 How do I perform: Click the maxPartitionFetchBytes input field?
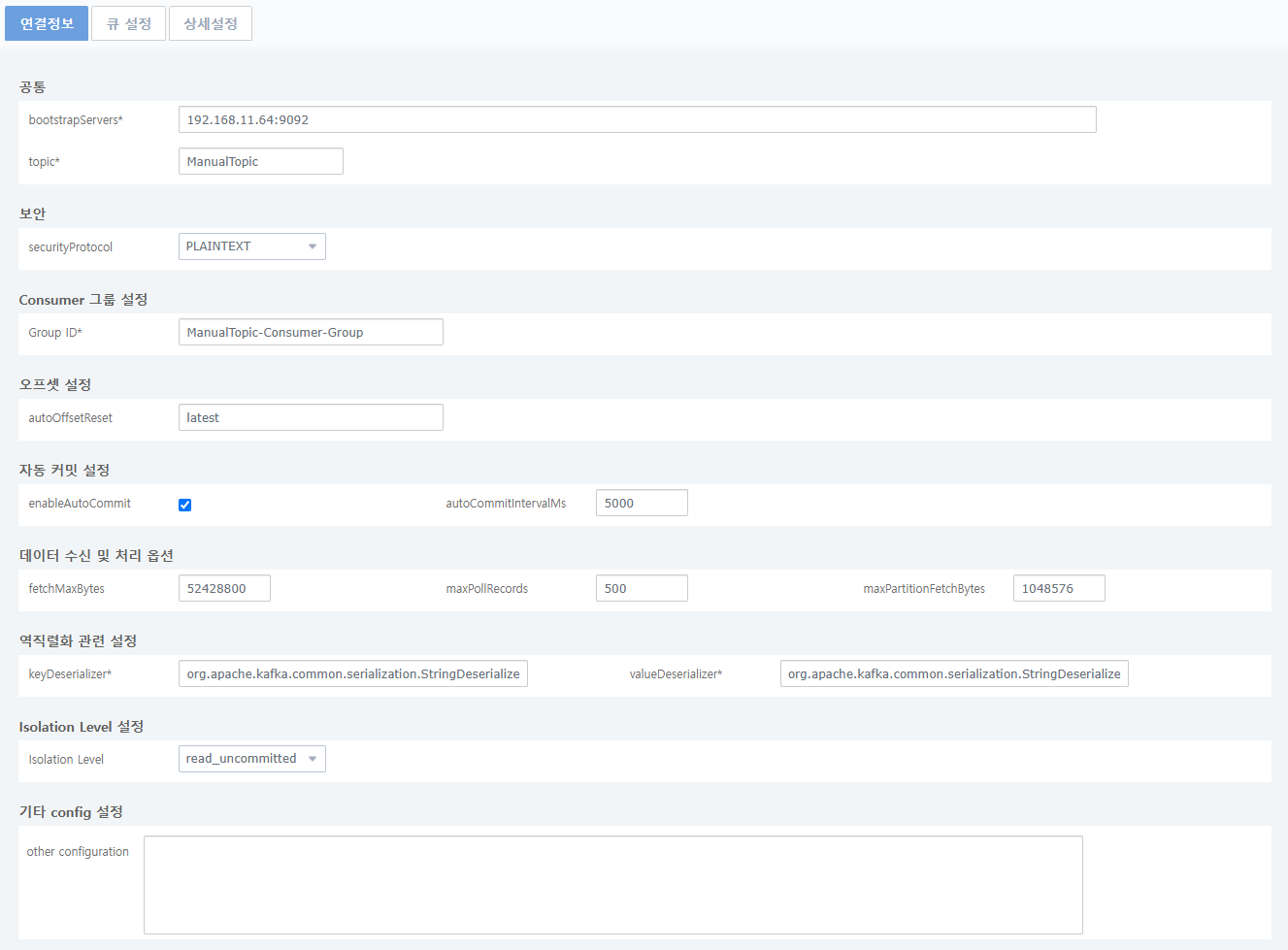pyautogui.click(x=1058, y=588)
